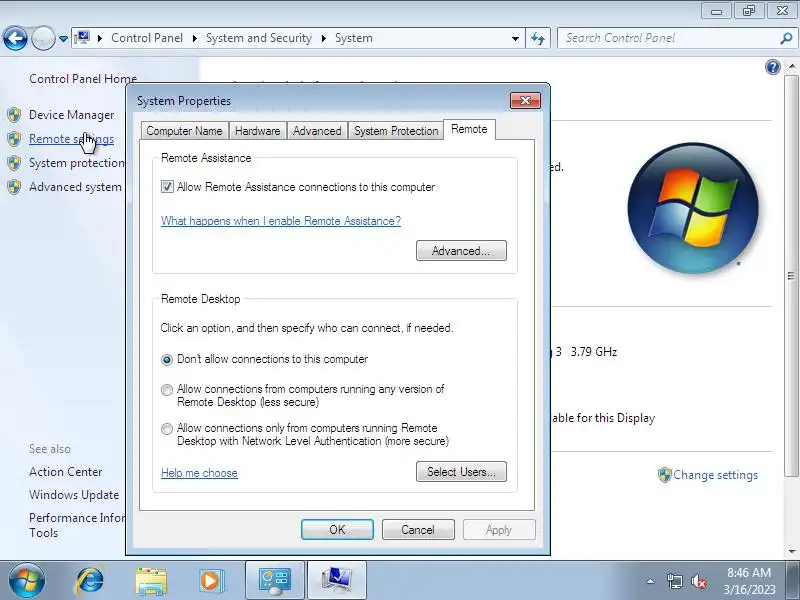This screenshot has height=600, width=800.
Task: Open the recent pages dropdown arrow
Action: tap(63, 39)
